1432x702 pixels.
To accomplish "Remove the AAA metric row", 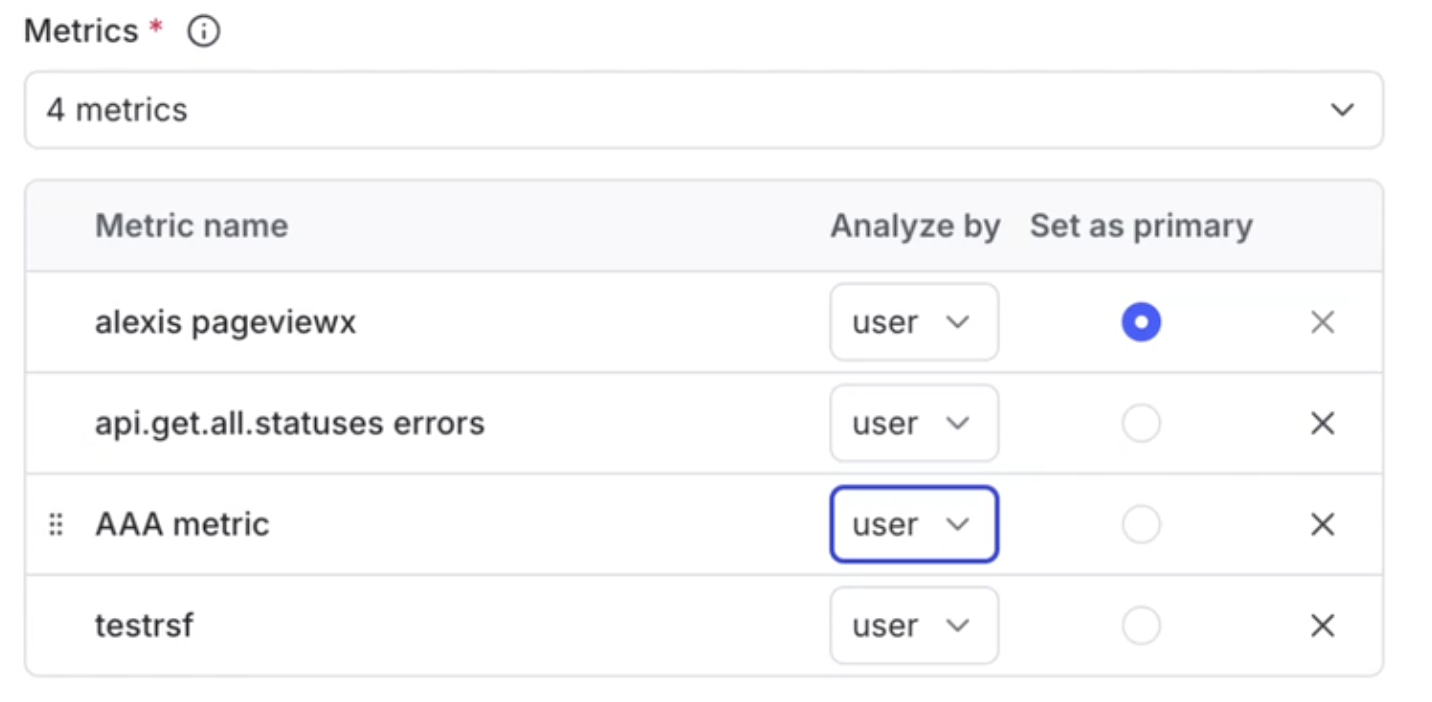I will point(1322,524).
